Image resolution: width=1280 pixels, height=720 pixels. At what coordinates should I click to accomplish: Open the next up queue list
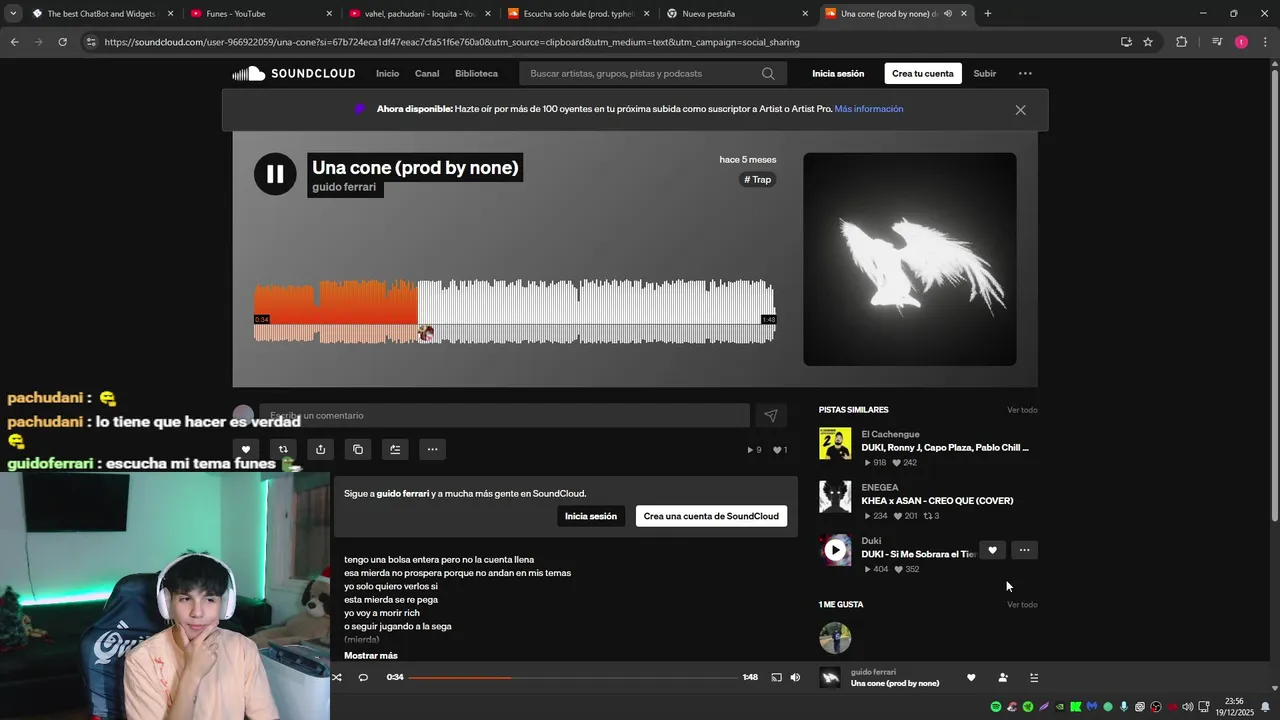tap(1034, 677)
